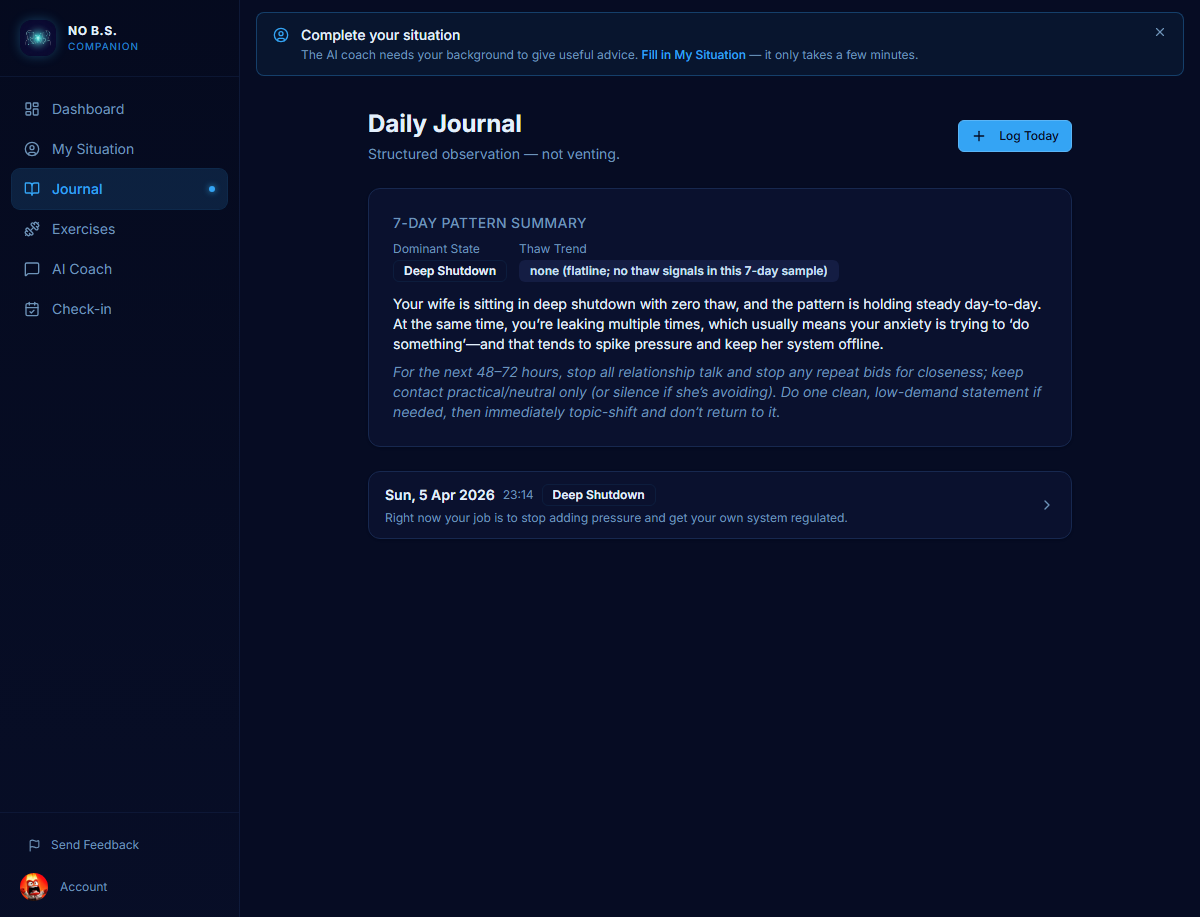Image resolution: width=1200 pixels, height=917 pixels.
Task: Click the Journal book icon
Action: coord(32,189)
